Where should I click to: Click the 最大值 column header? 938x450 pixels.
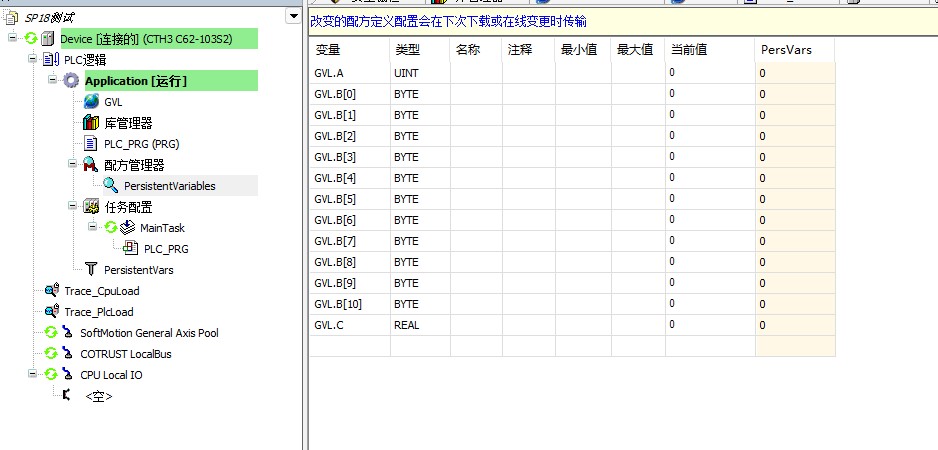(638, 50)
